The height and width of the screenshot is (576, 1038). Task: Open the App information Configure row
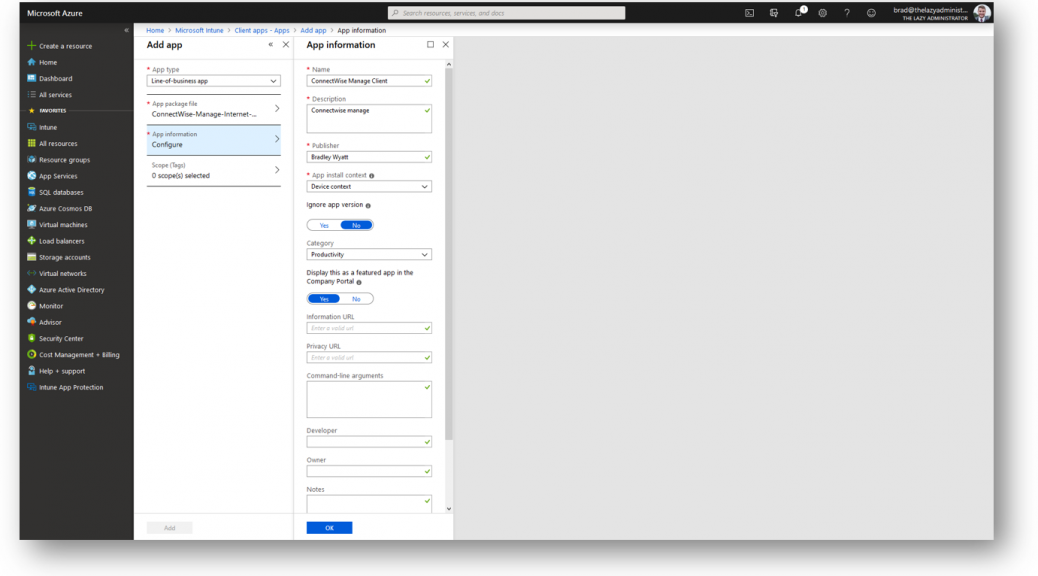[x=213, y=140]
